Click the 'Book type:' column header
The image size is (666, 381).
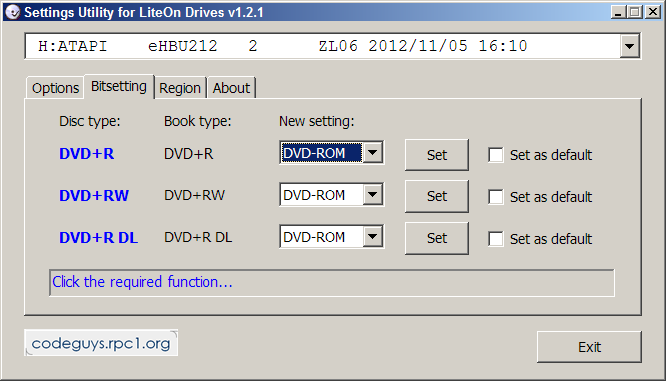(x=198, y=121)
